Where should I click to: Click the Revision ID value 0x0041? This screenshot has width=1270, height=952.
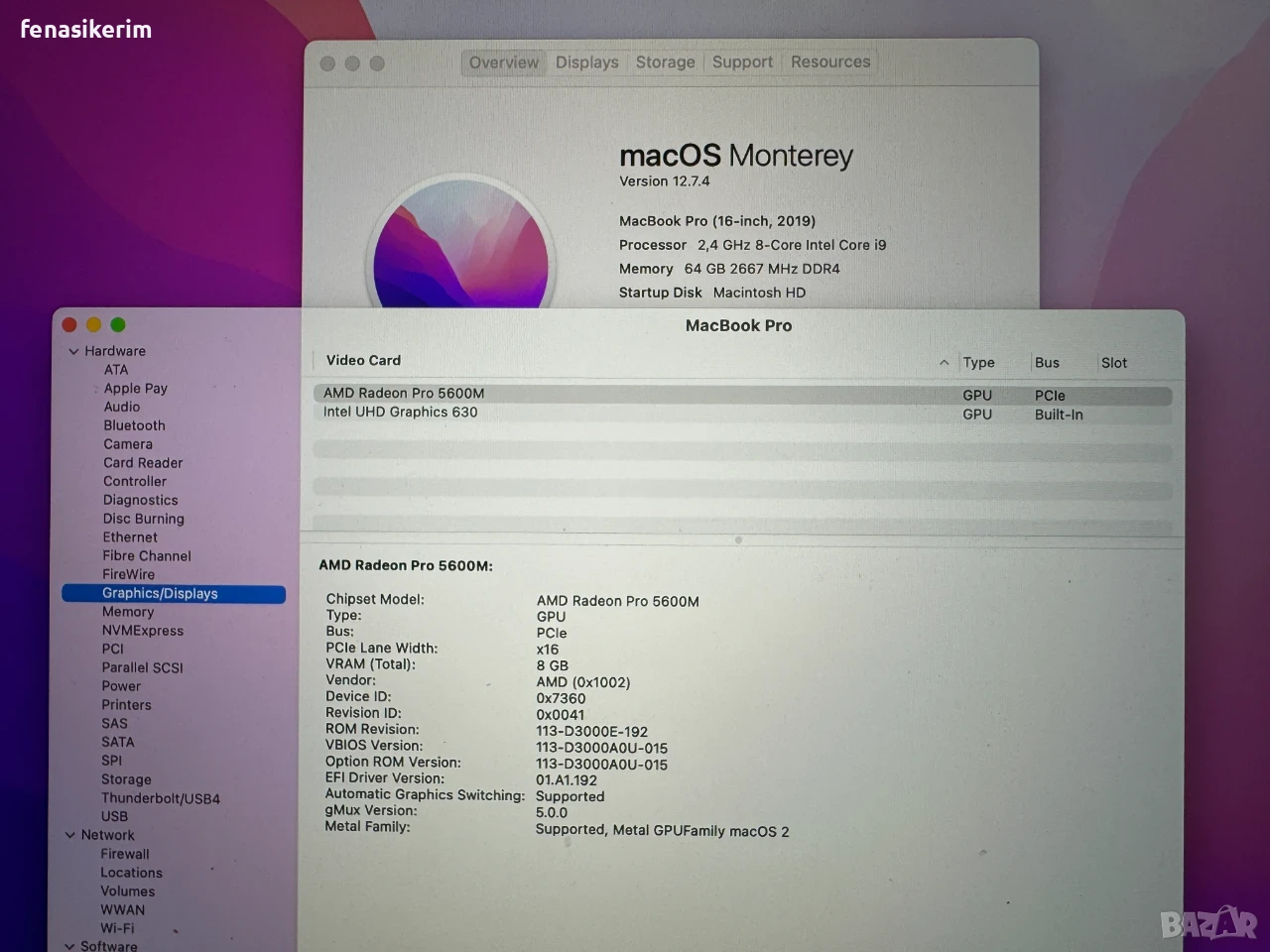click(561, 715)
